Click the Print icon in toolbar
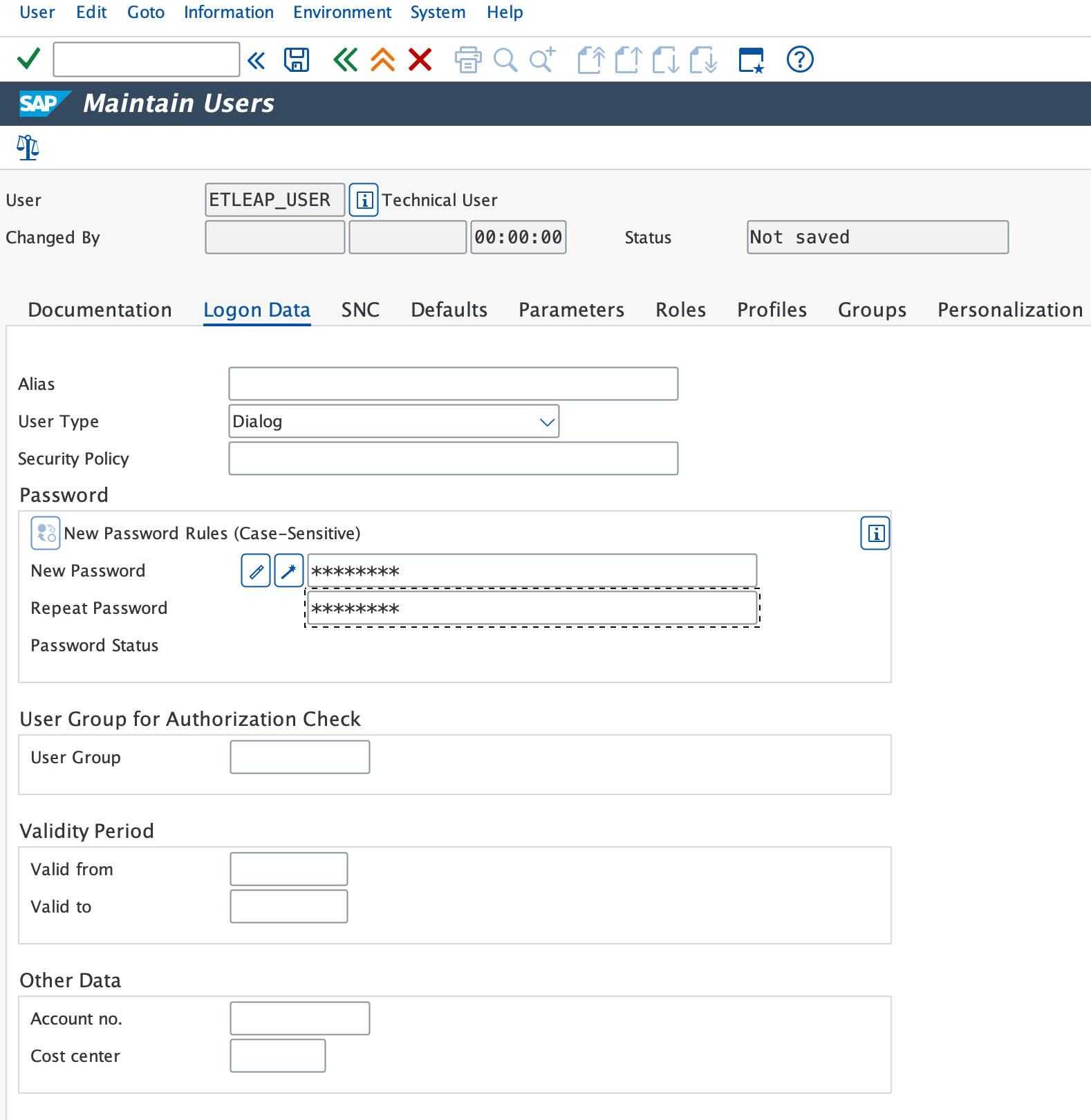Screen dimensions: 1091x1120 click(468, 60)
